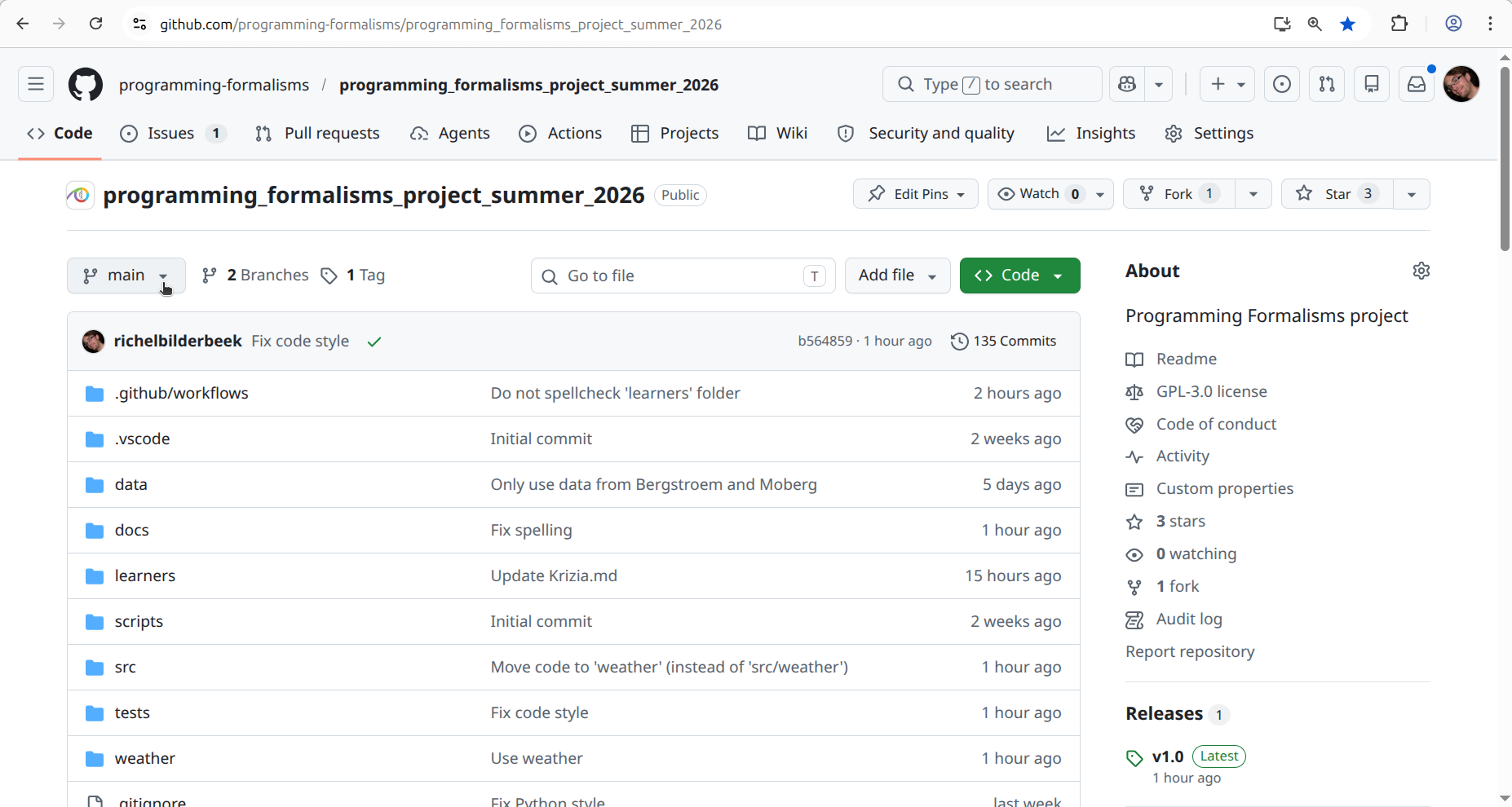Open Chrome's three-dot menu
The width and height of the screenshot is (1512, 807).
click(x=1490, y=24)
